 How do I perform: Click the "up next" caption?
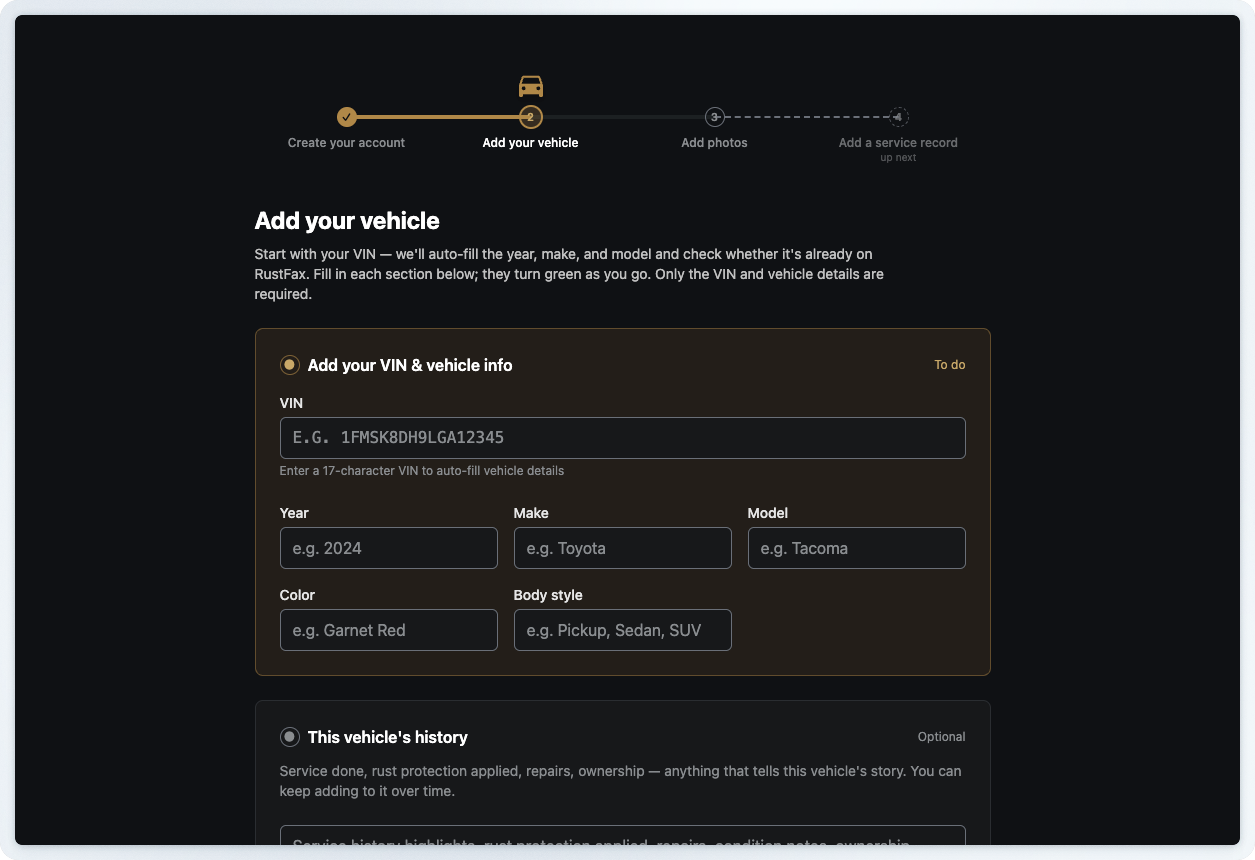click(x=898, y=158)
